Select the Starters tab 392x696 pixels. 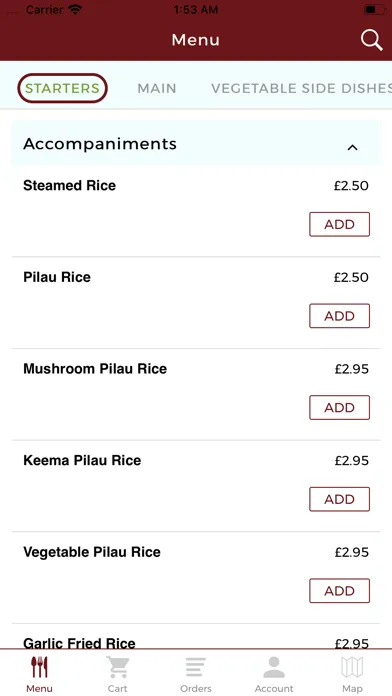pos(62,88)
